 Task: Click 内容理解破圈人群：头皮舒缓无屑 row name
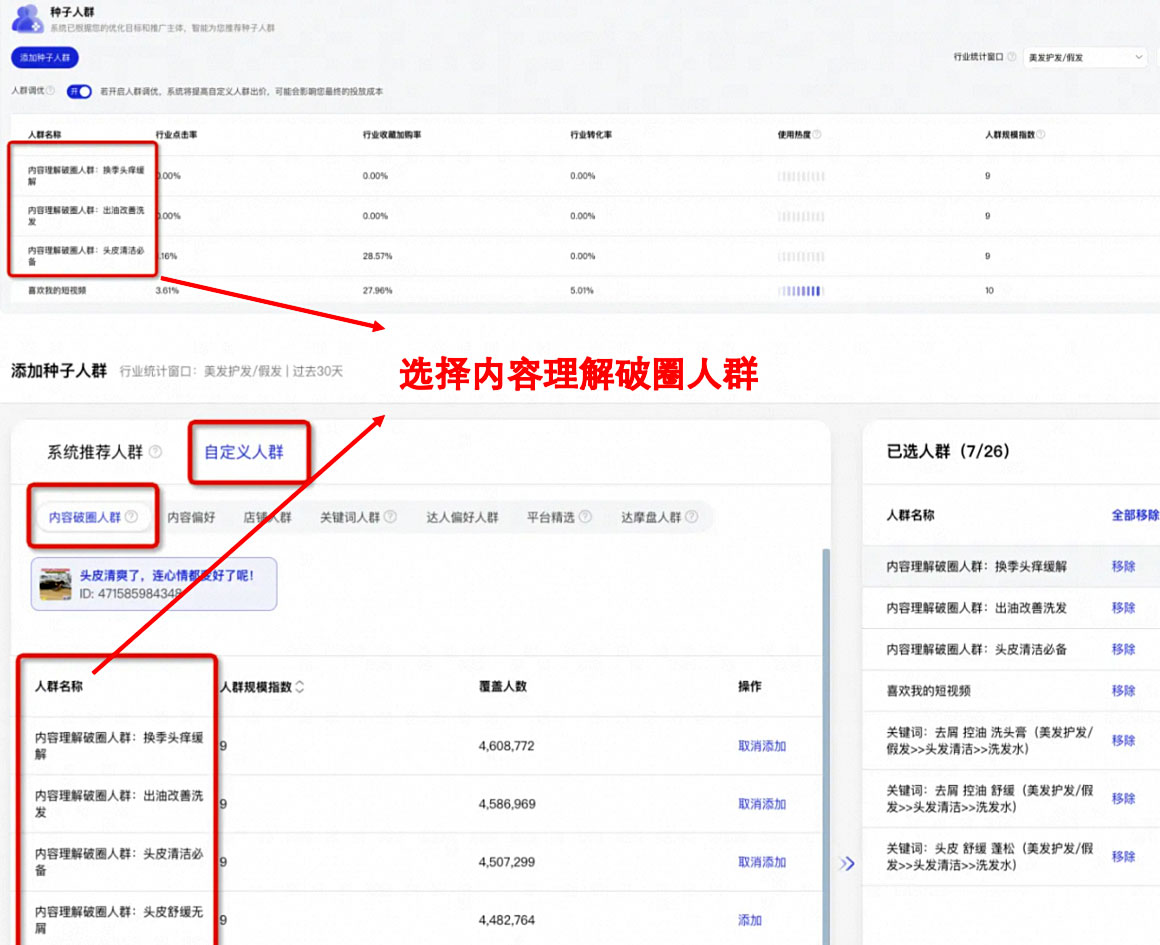click(119, 919)
